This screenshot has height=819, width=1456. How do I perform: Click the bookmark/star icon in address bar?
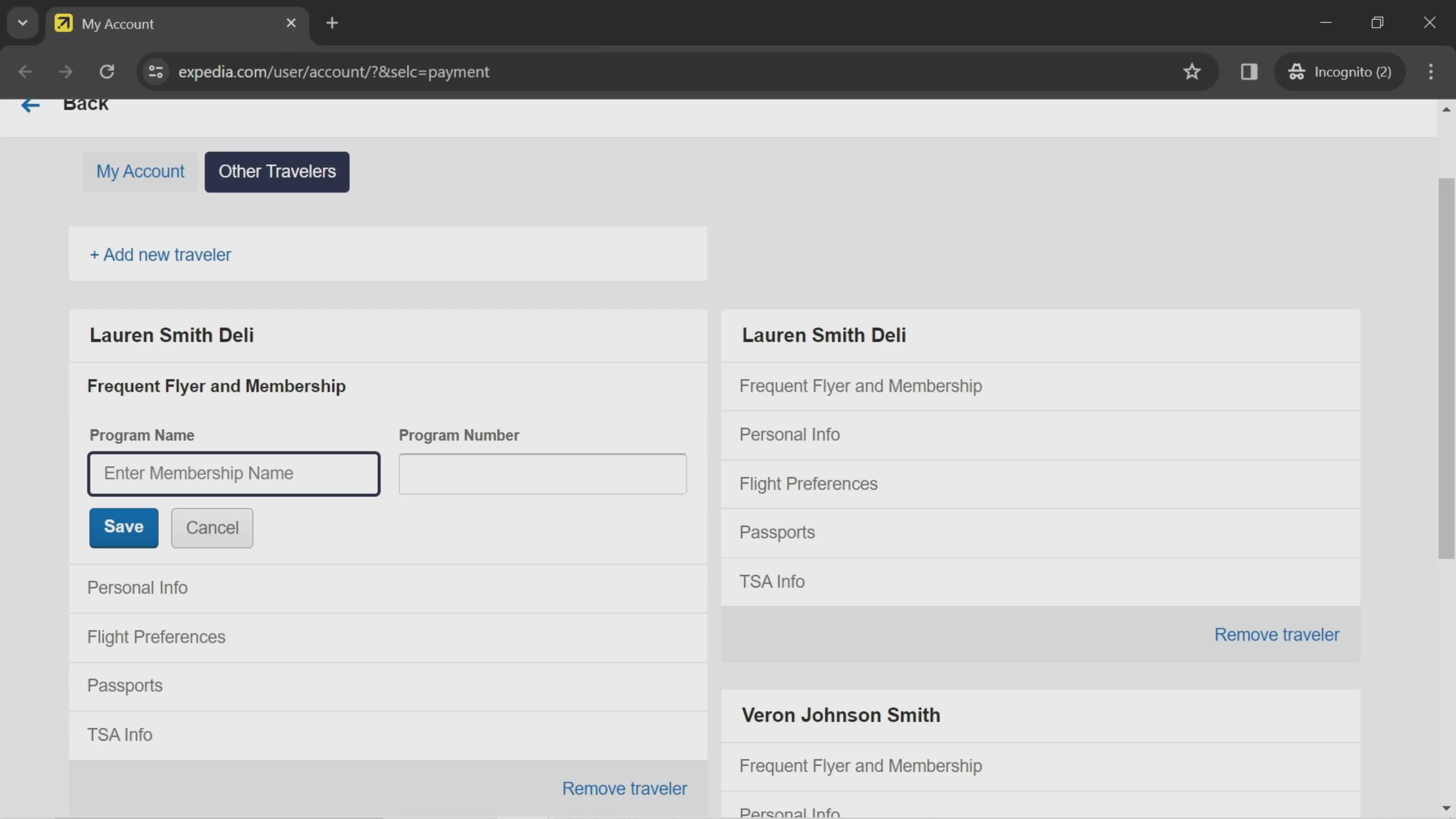(1193, 71)
